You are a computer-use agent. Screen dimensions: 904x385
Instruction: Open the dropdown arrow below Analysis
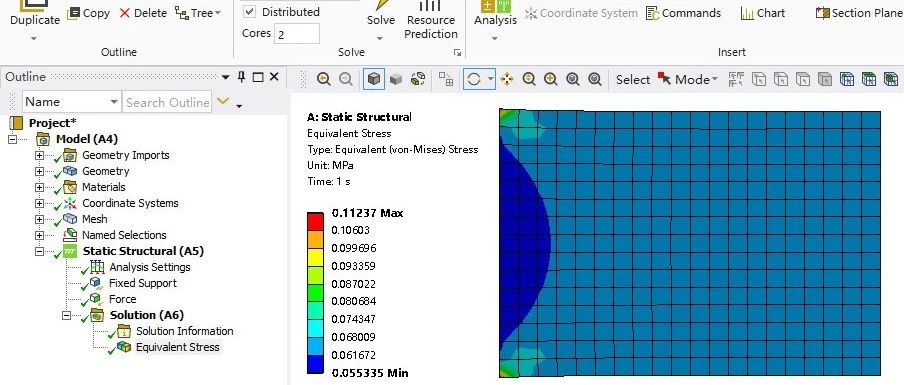tap(495, 39)
